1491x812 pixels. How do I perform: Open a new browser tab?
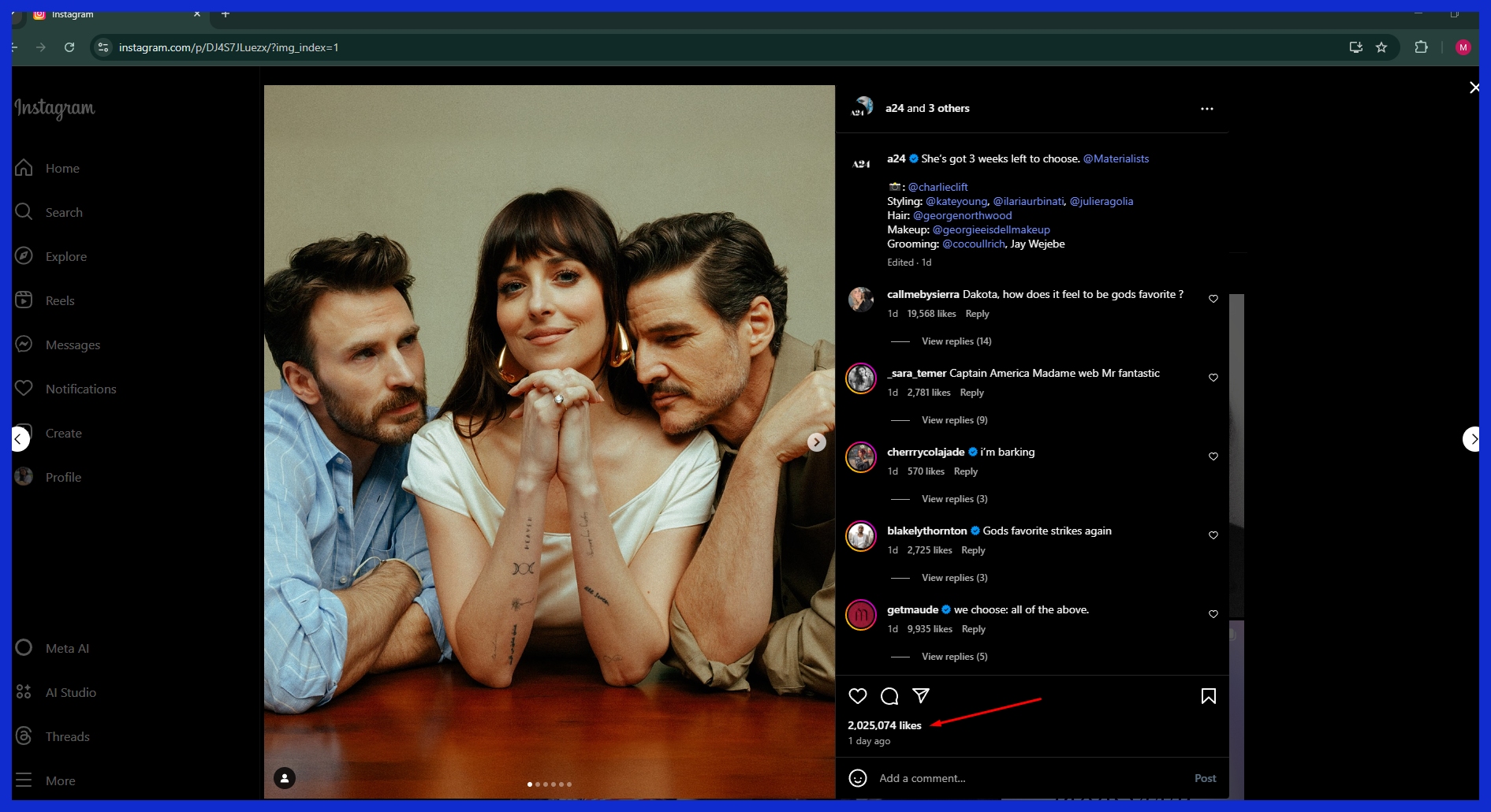(x=226, y=13)
